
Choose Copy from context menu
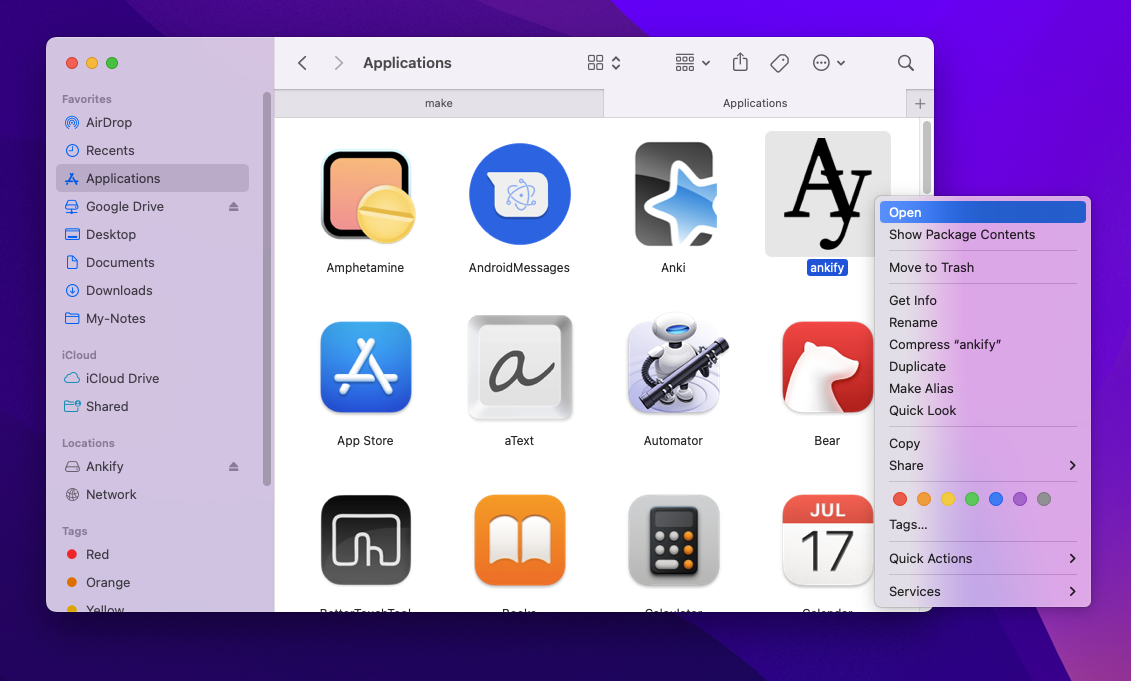pos(982,444)
